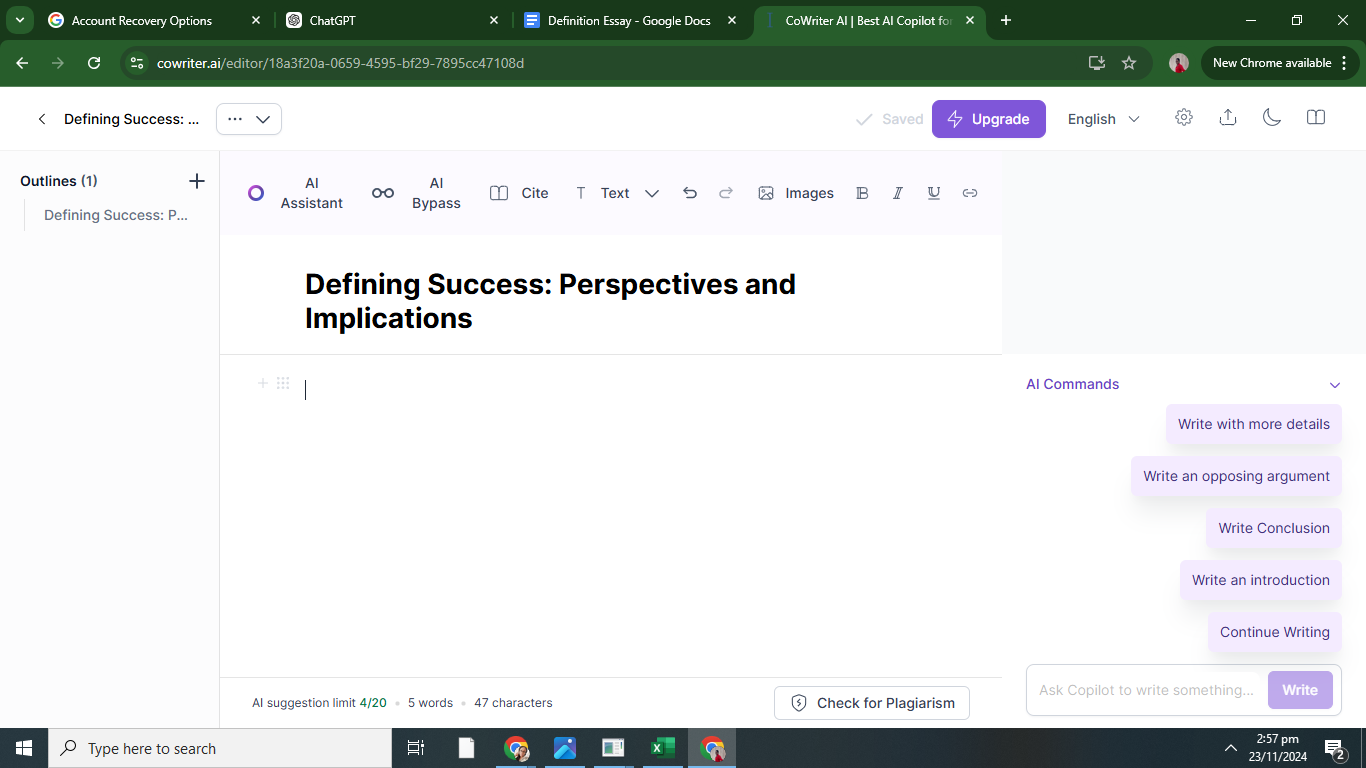Show hidden system tray icons
The width and height of the screenshot is (1366, 768).
pos(1231,748)
